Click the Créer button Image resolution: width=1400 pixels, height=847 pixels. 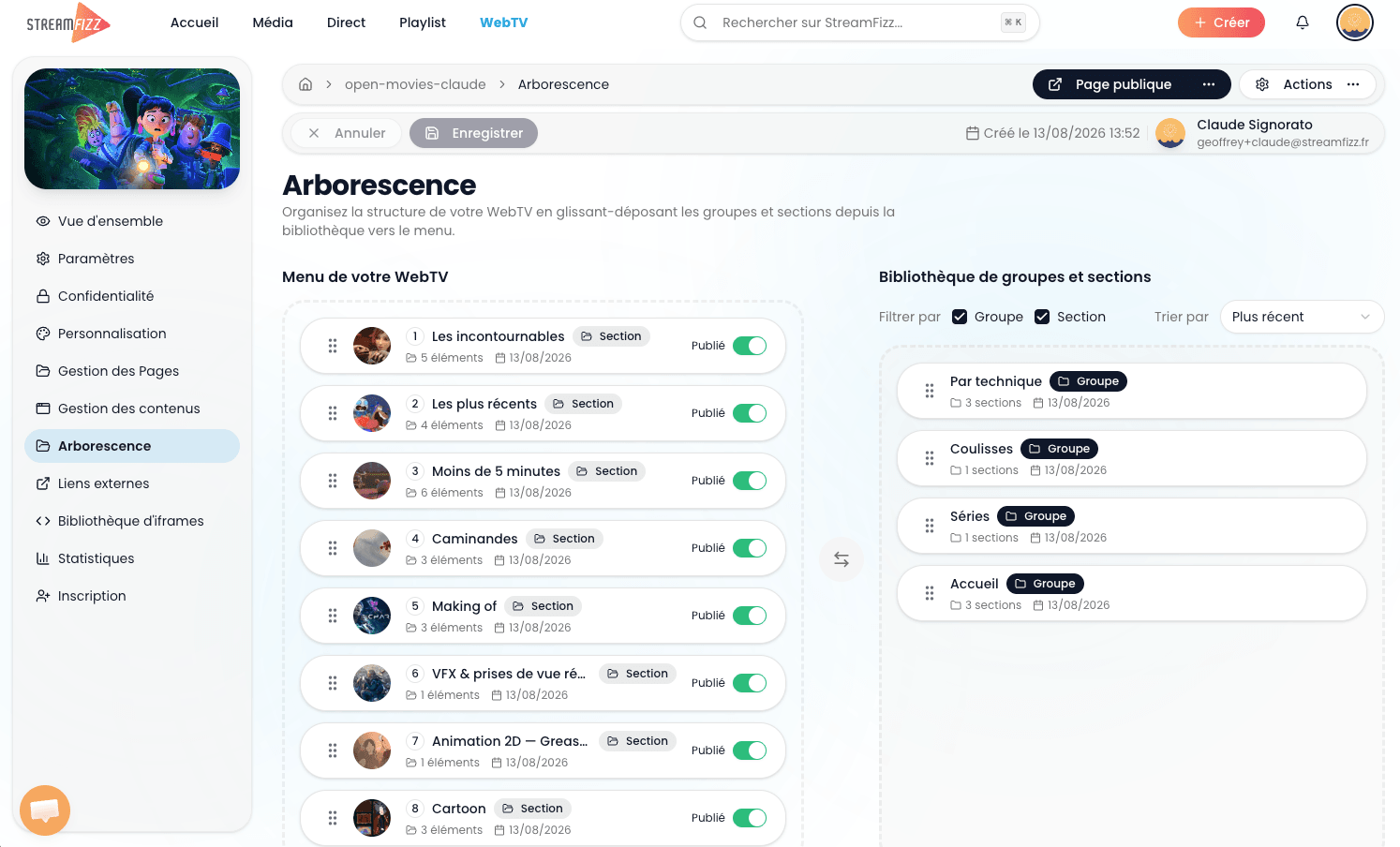[1221, 22]
